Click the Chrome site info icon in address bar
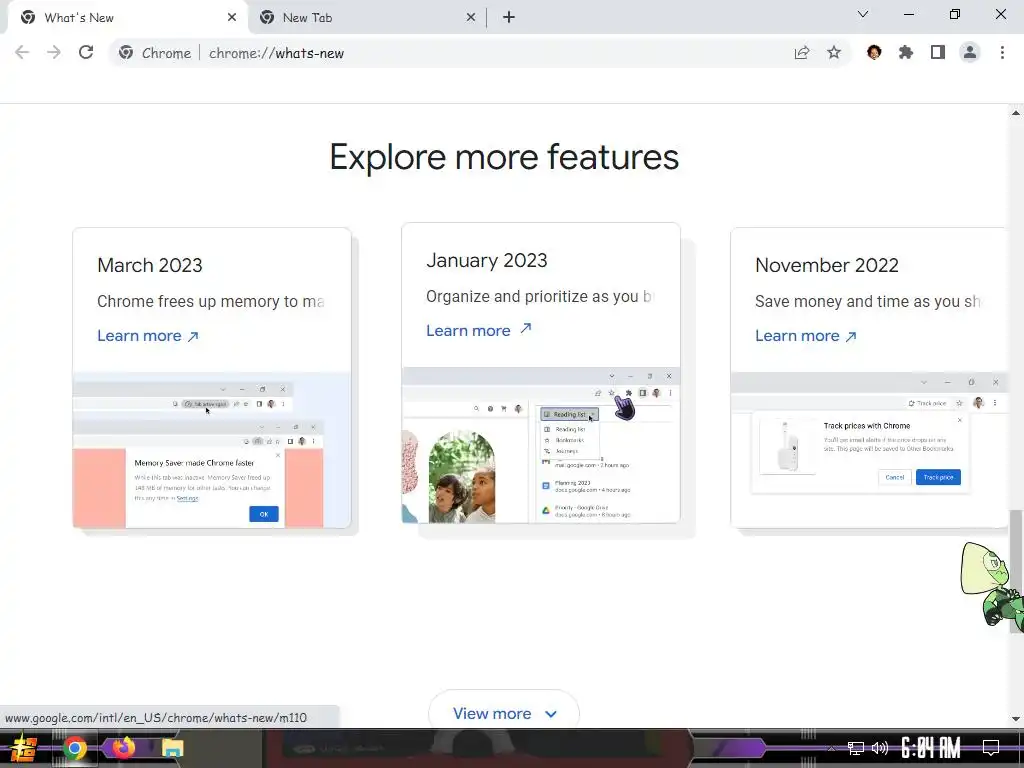This screenshot has height=768, width=1024. (x=125, y=53)
